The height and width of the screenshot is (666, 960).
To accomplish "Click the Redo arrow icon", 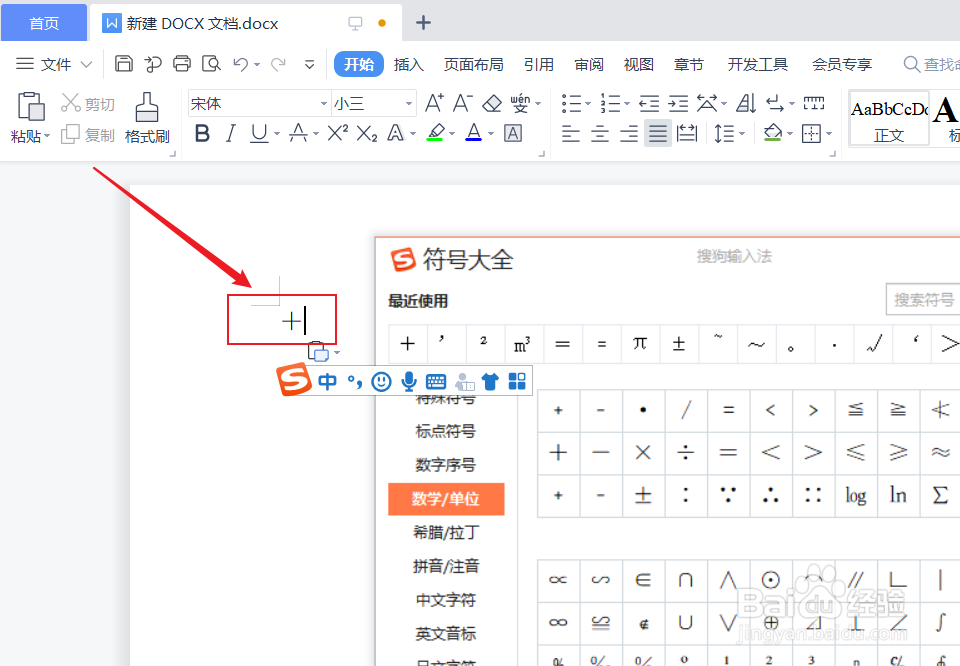I will coord(279,64).
